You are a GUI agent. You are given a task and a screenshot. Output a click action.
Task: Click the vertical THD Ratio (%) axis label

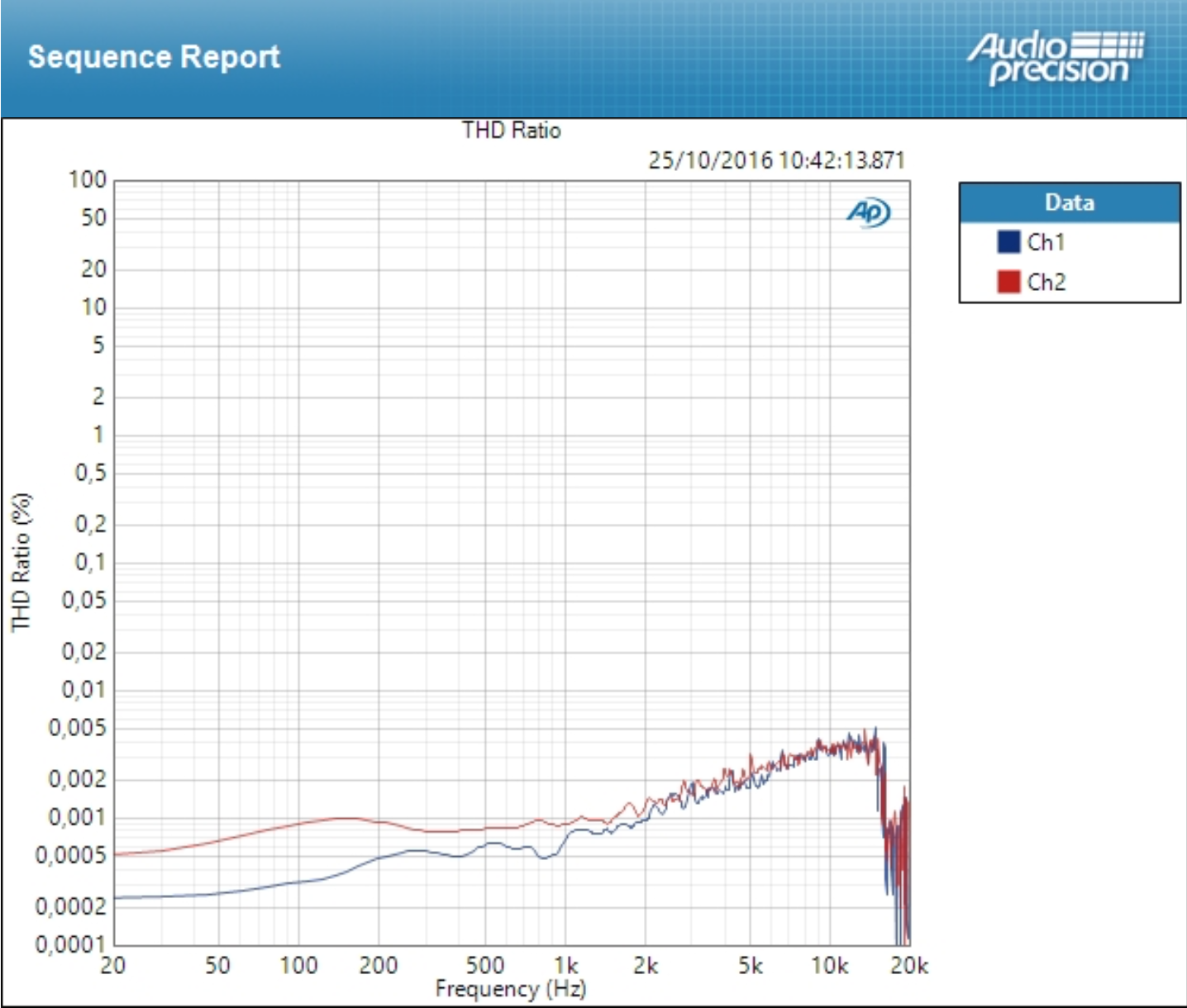[x=21, y=562]
